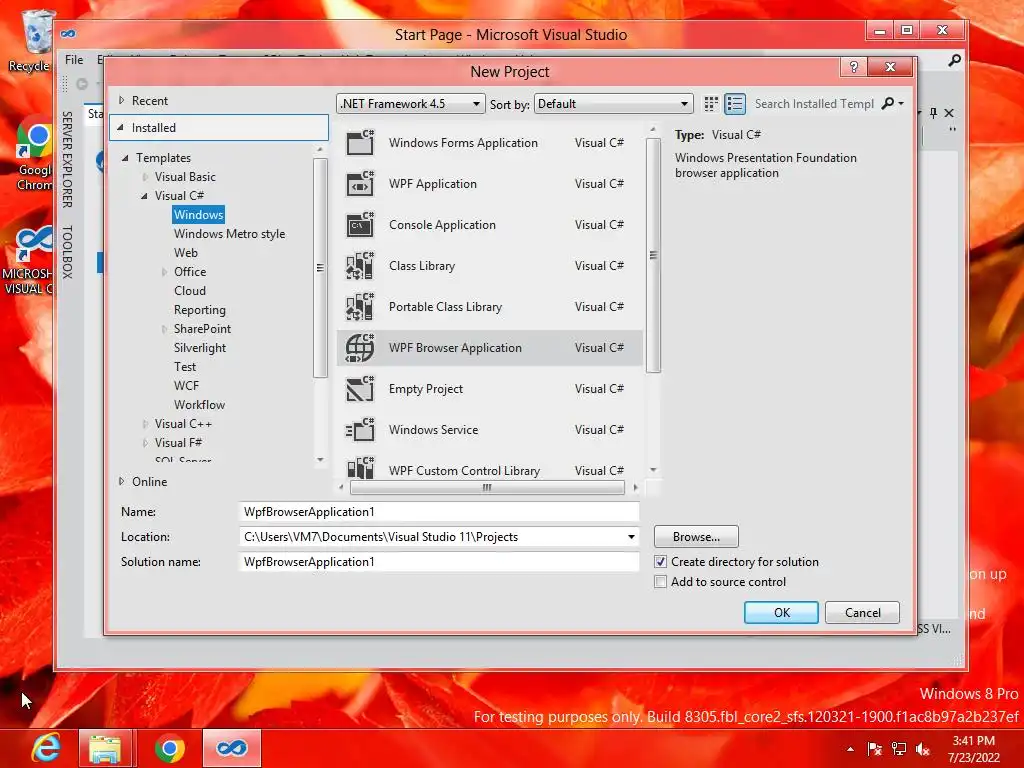Select the Class Library template icon
The image size is (1024, 768).
point(360,266)
